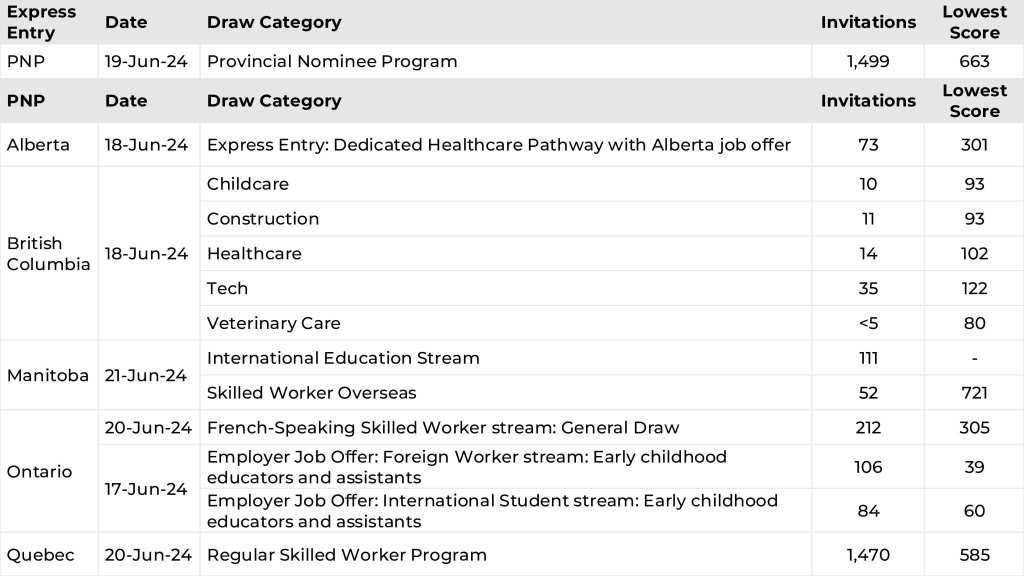Click the "Express Entry" header cell
1024x576 pixels.
click(x=42, y=22)
